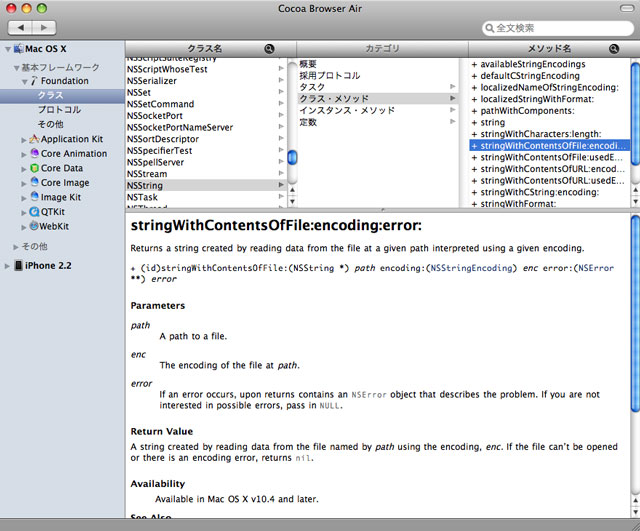Image resolution: width=640 pixels, height=531 pixels.
Task: Expand the Core Data node
Action: [24, 169]
